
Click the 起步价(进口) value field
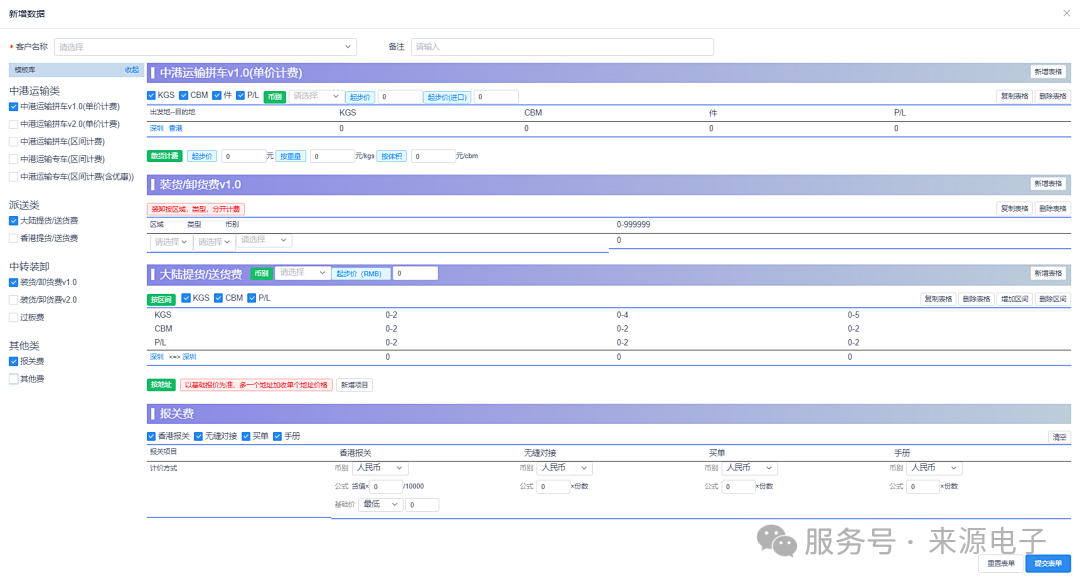[x=496, y=97]
